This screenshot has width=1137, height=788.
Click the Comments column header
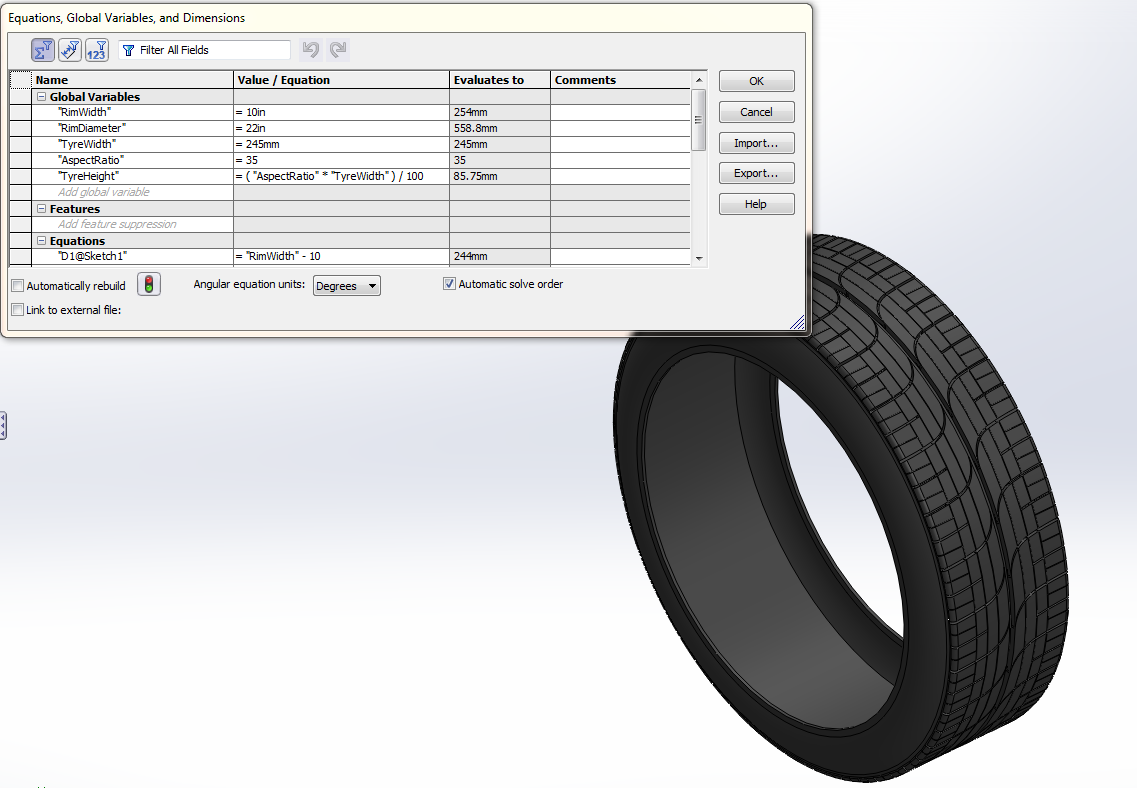point(621,80)
